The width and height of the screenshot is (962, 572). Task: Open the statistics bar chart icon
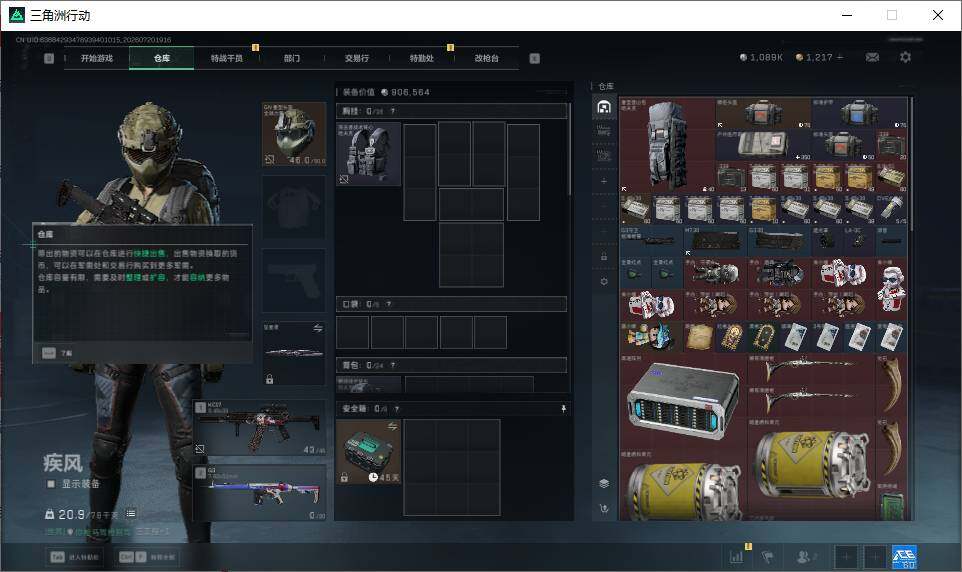point(736,557)
